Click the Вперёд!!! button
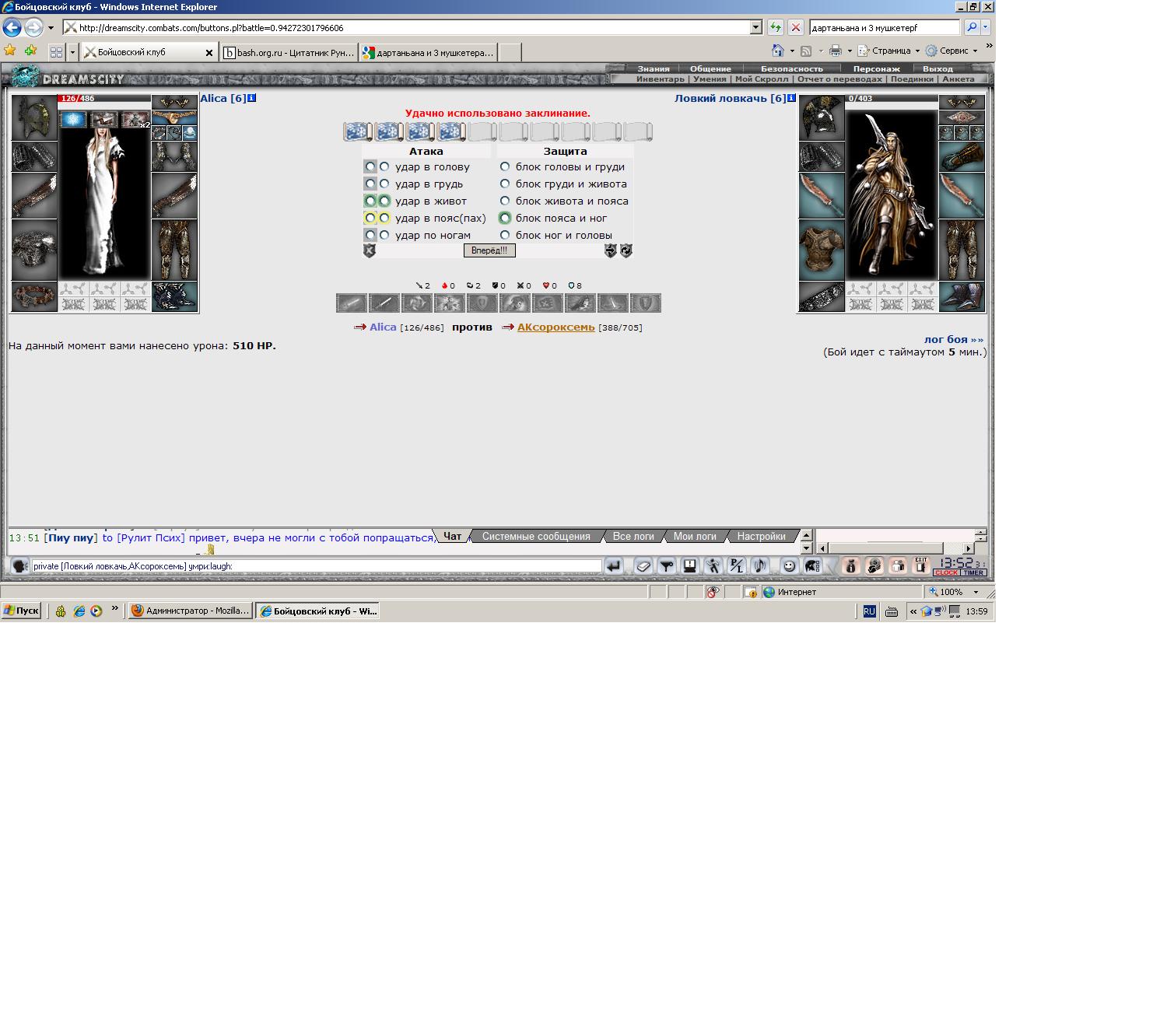 pyautogui.click(x=489, y=250)
